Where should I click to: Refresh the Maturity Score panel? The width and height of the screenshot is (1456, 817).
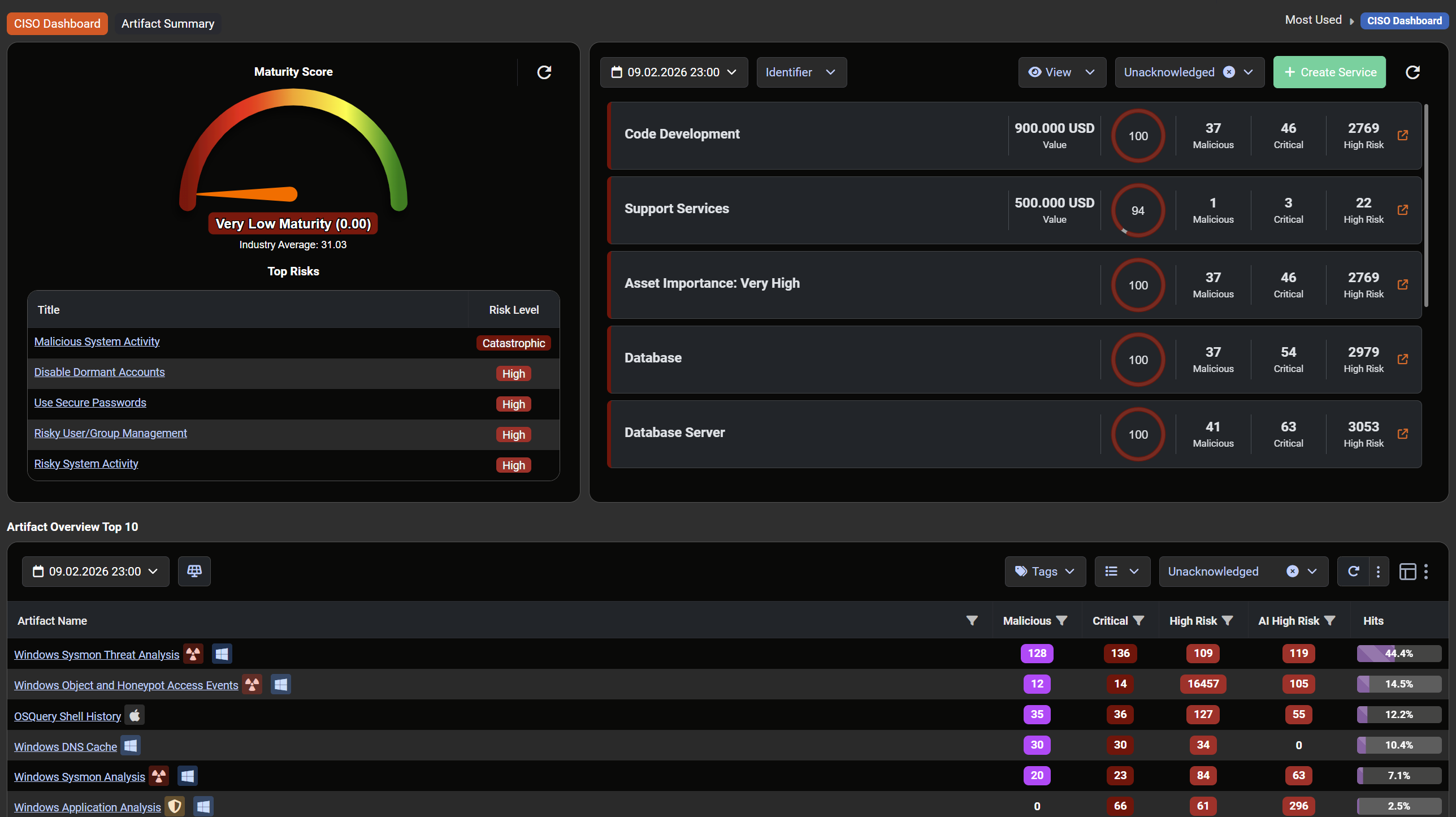(544, 72)
